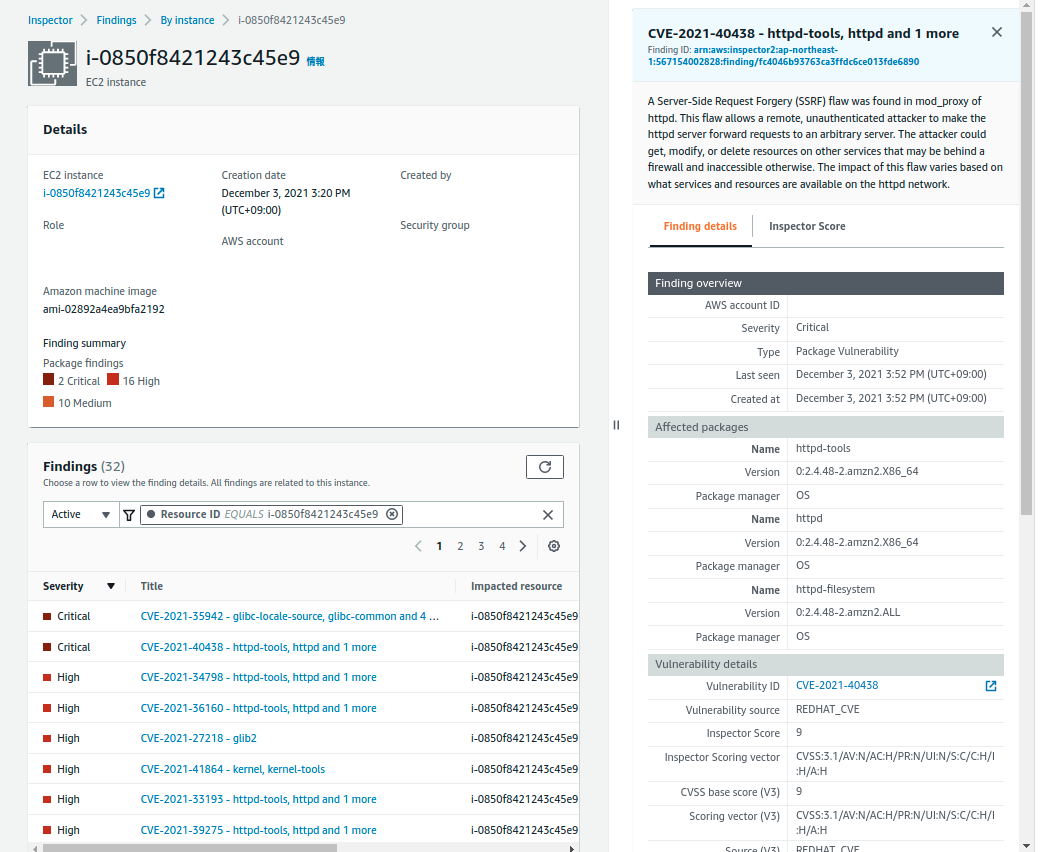Open Findings breadcrumb link
The height and width of the screenshot is (852, 1041).
pyautogui.click(x=116, y=20)
